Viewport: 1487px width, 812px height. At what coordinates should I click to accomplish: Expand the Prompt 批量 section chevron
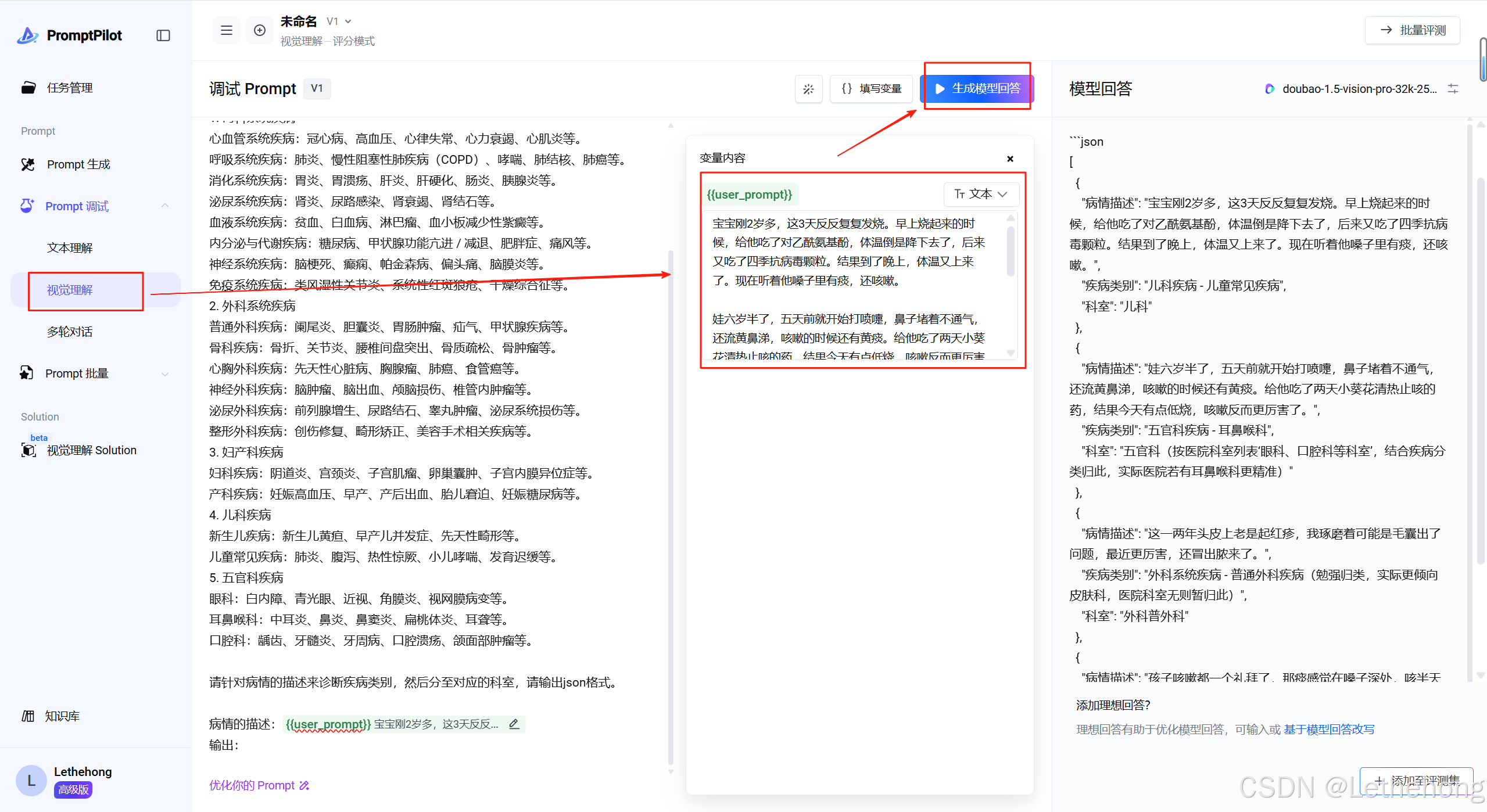pyautogui.click(x=165, y=373)
